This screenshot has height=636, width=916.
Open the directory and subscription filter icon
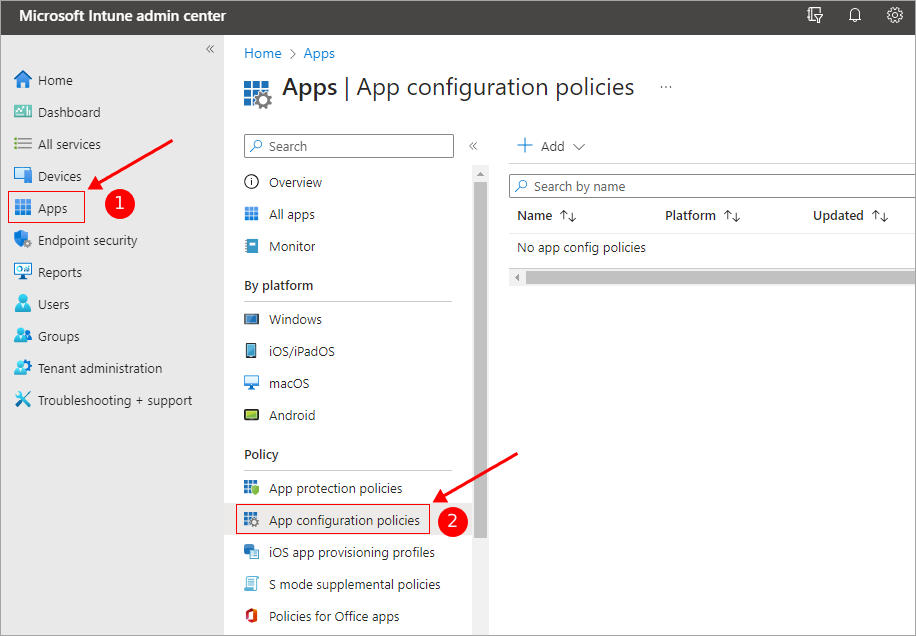[815, 15]
